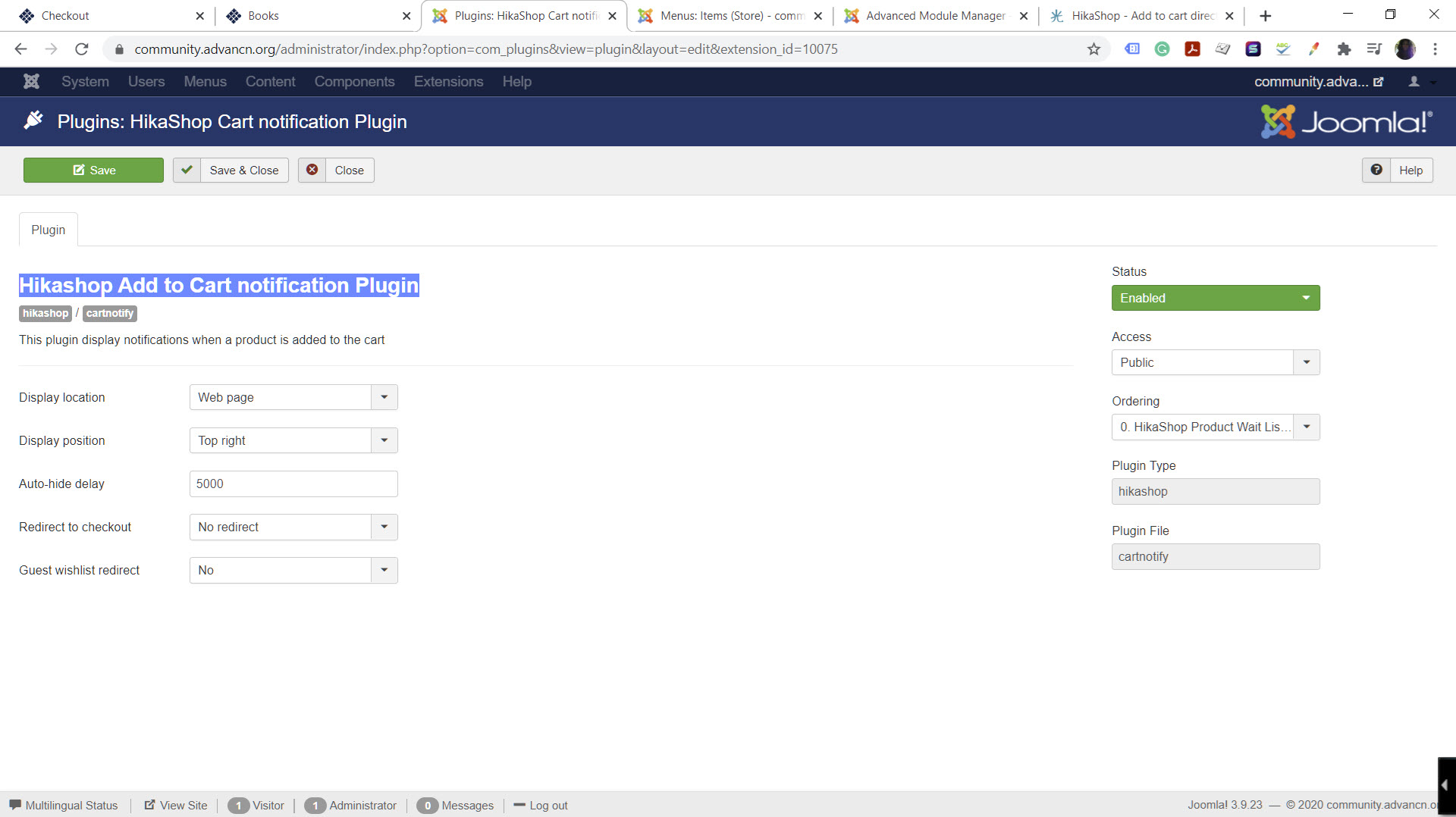Screen dimensions: 1456x817
Task: Click the View Site link
Action: (176, 805)
